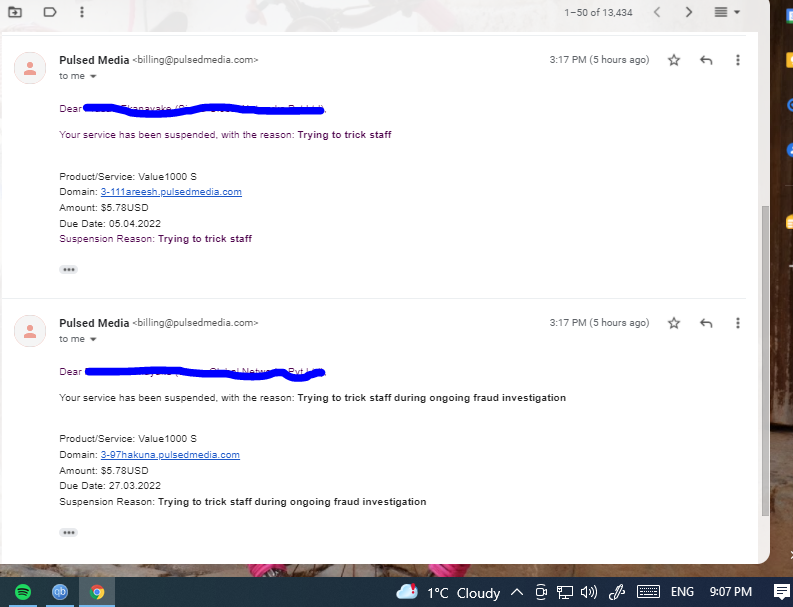Star the 'Trying to trick staff' email
The image size is (793, 607).
click(674, 60)
